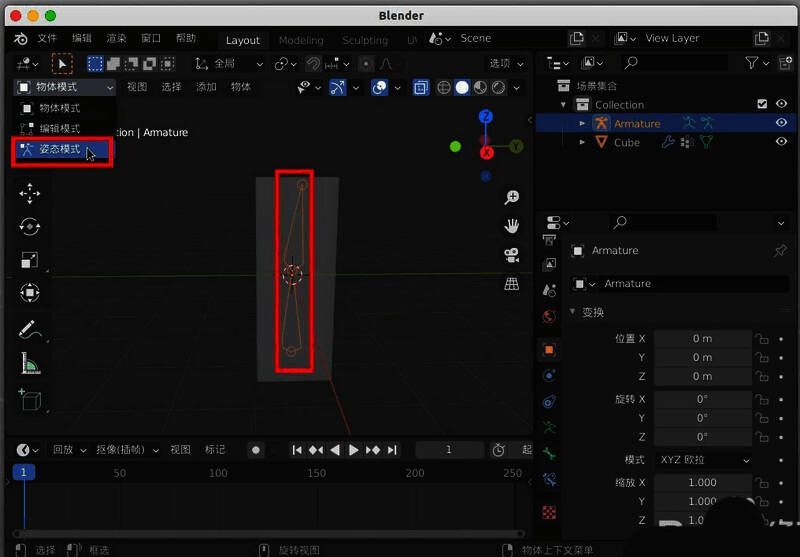Select the Rotate tool in left toolbar
Image resolution: width=800 pixels, height=557 pixels.
tap(30, 226)
